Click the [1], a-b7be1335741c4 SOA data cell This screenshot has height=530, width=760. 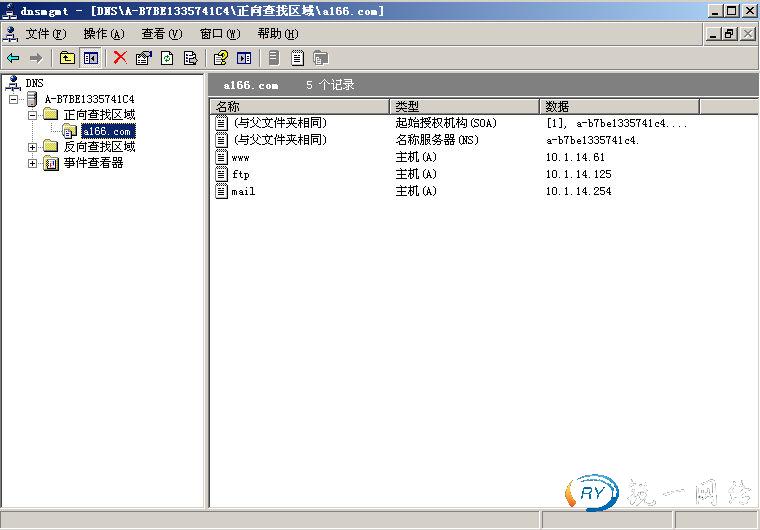pyautogui.click(x=617, y=123)
